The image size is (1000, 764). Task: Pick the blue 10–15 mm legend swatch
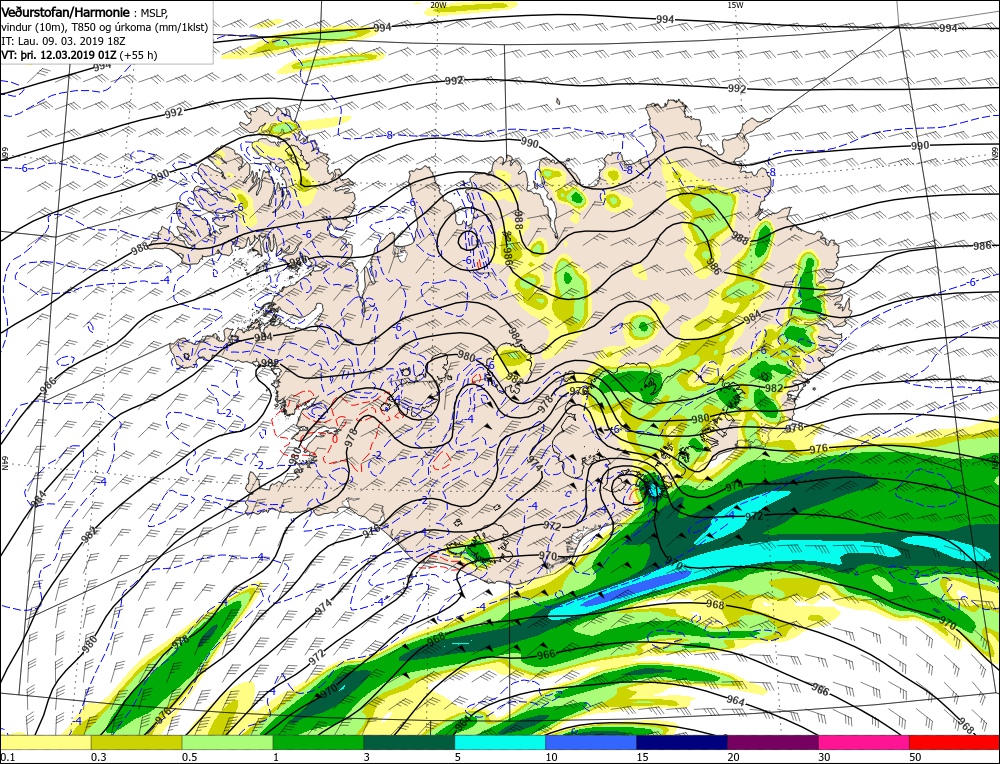[x=591, y=742]
